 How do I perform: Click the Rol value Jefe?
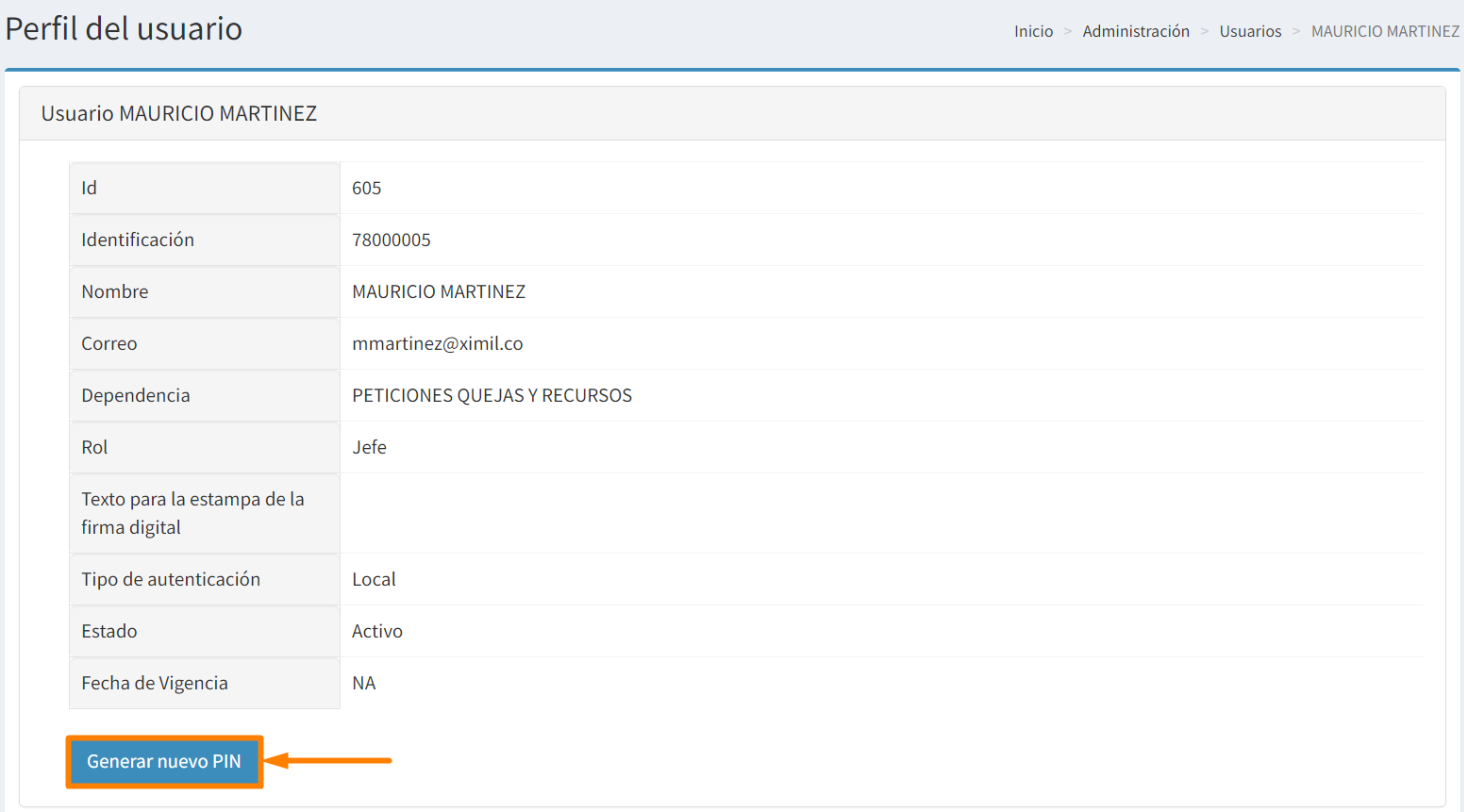coord(369,447)
